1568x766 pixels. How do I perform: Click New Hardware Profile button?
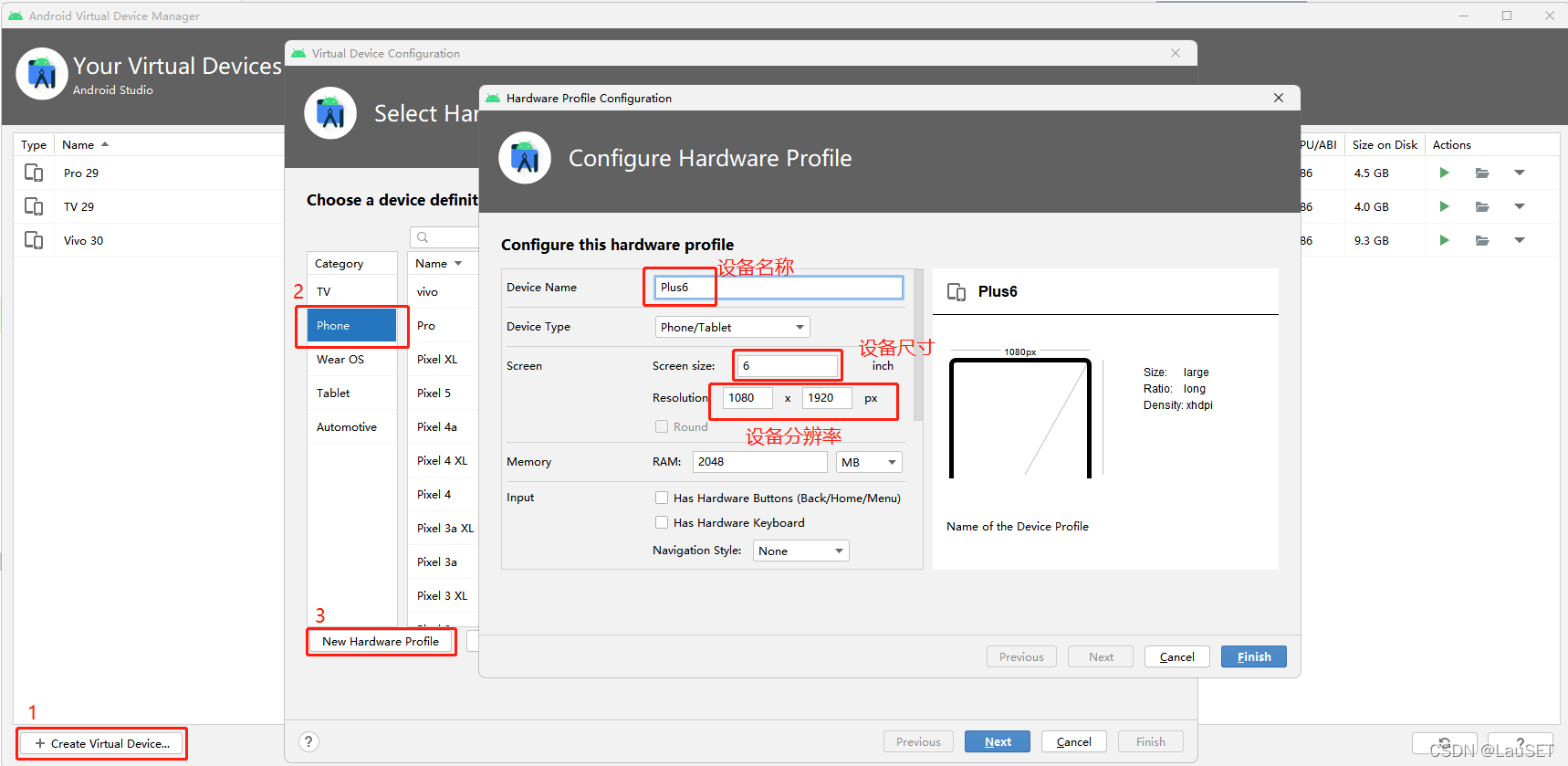click(x=381, y=641)
